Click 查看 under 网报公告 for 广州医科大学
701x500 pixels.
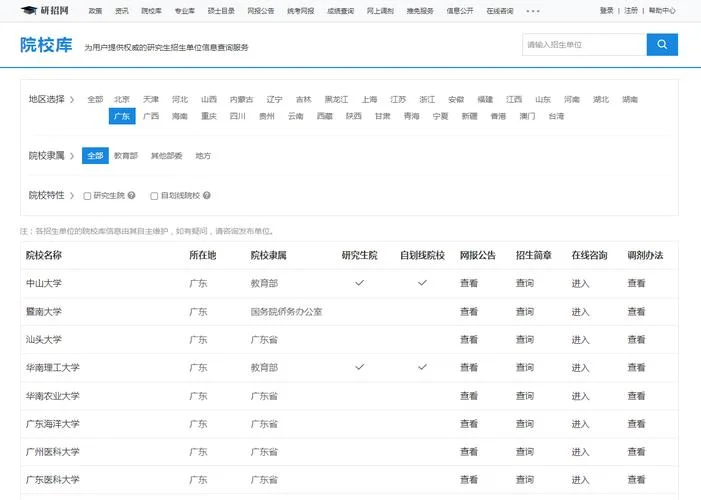point(469,452)
